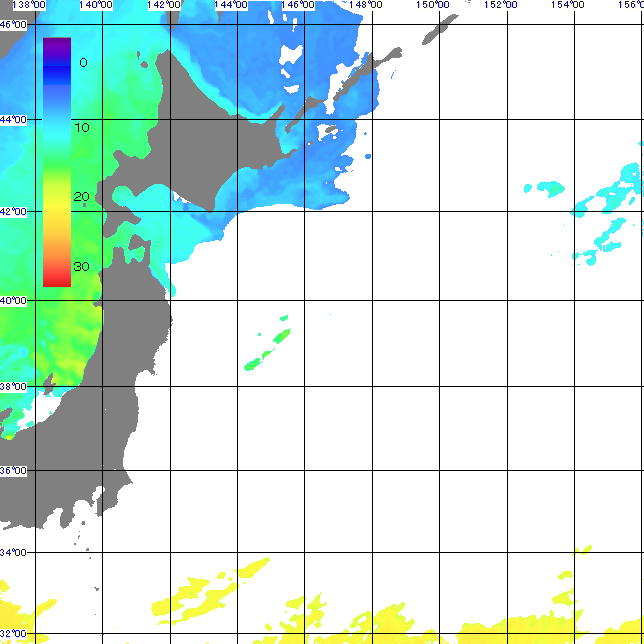Screen dimensions: 644x644
Task: Click the 36°00 latitude label
Action: click(x=14, y=471)
